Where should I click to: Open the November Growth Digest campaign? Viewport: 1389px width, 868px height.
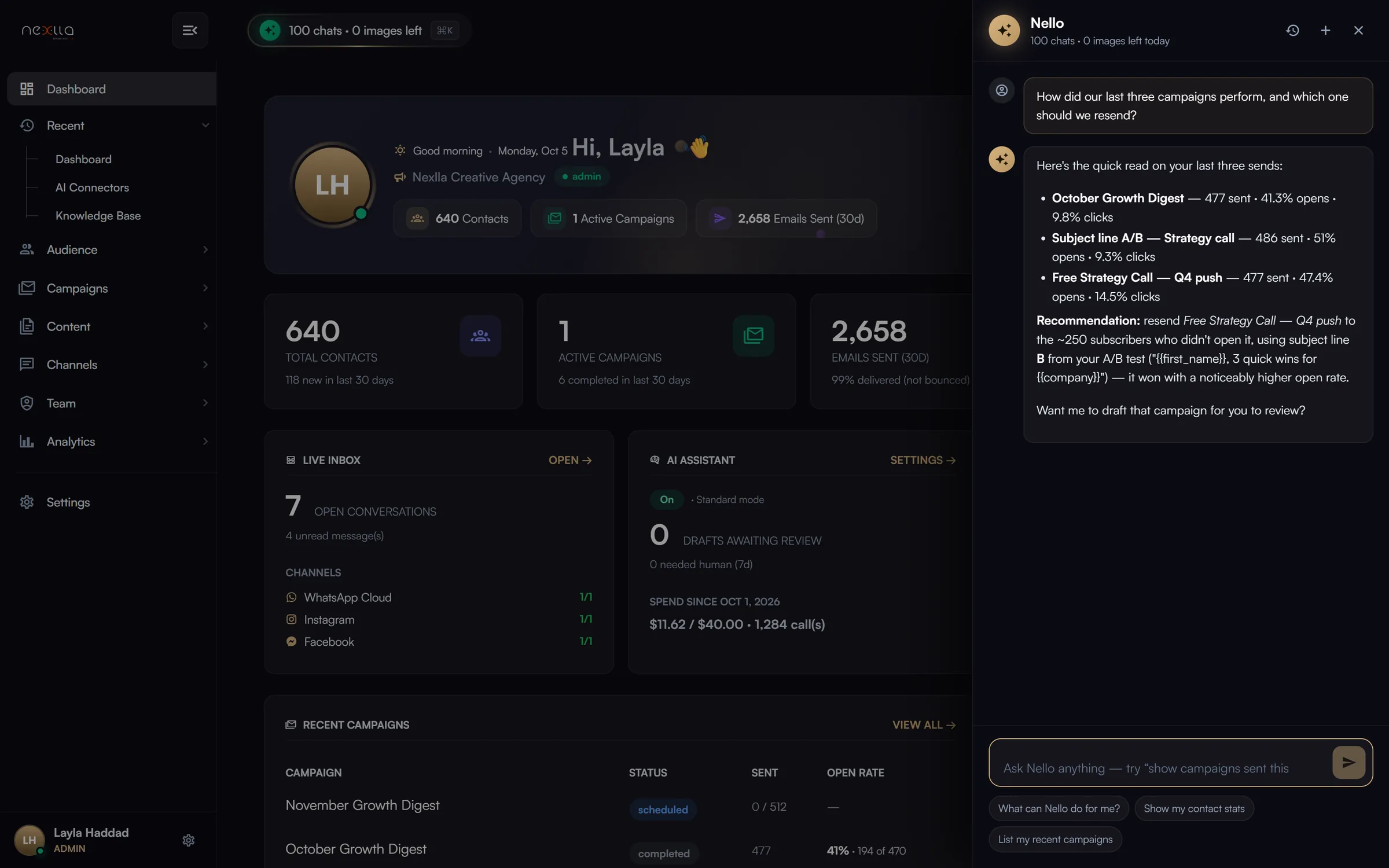(x=362, y=806)
